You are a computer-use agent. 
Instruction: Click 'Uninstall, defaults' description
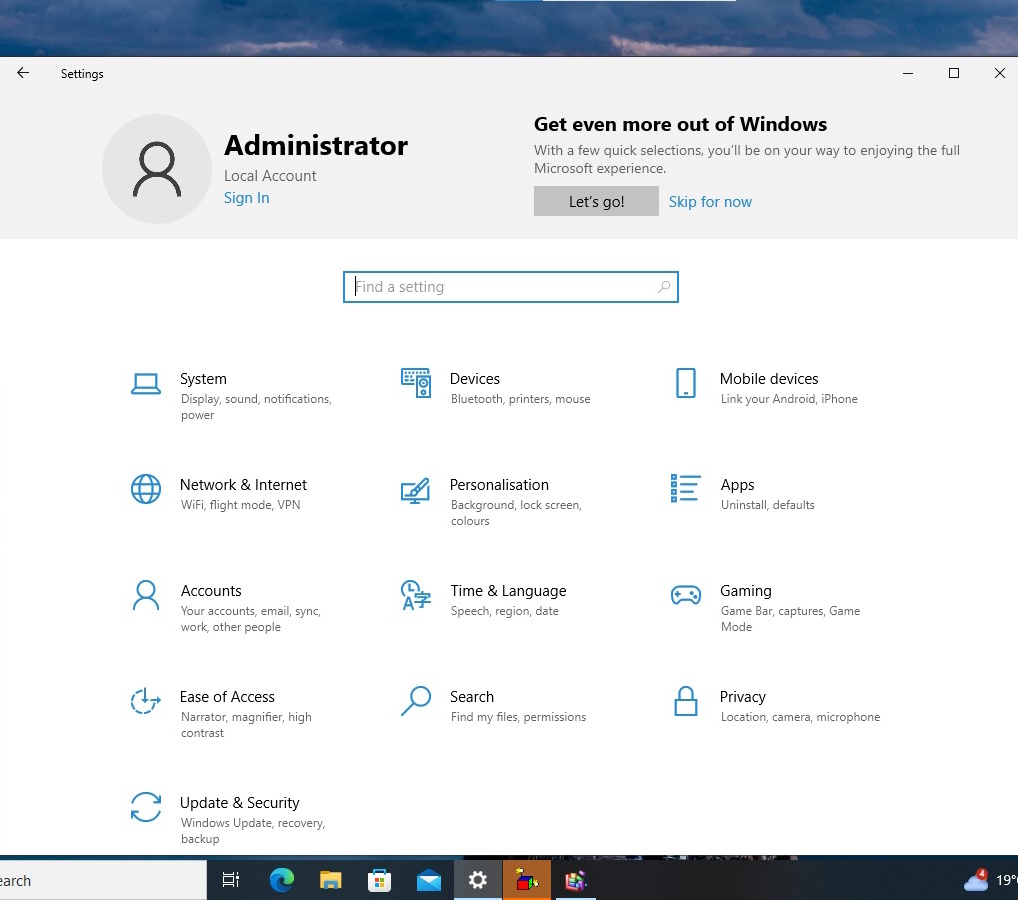(767, 505)
